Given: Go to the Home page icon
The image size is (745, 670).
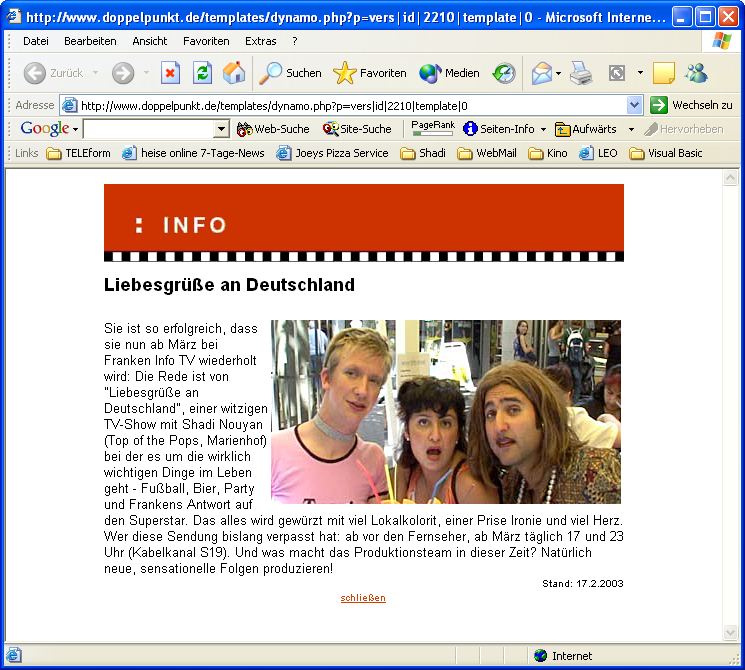Looking at the screenshot, I should (233, 73).
